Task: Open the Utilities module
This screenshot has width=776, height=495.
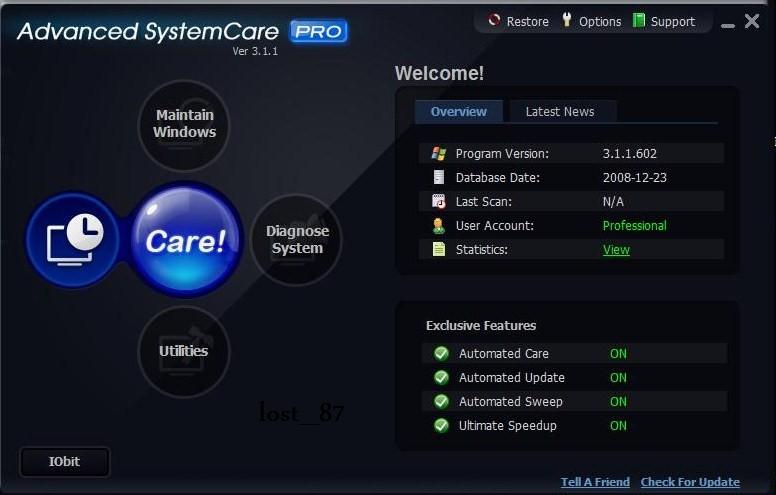Action: (x=184, y=351)
